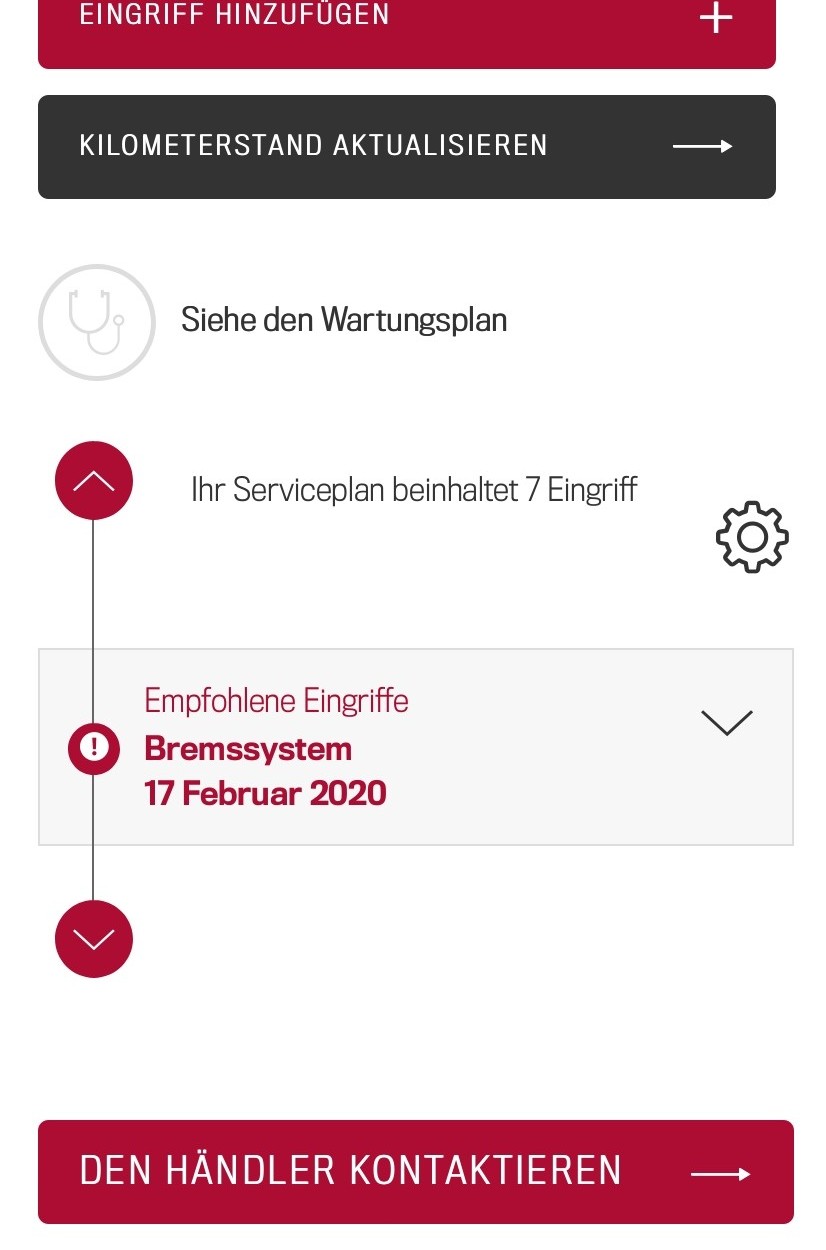Click the KILOMETERSTAND AKTUALISIEREN text
Screen dimensions: 826x1250
(313, 145)
